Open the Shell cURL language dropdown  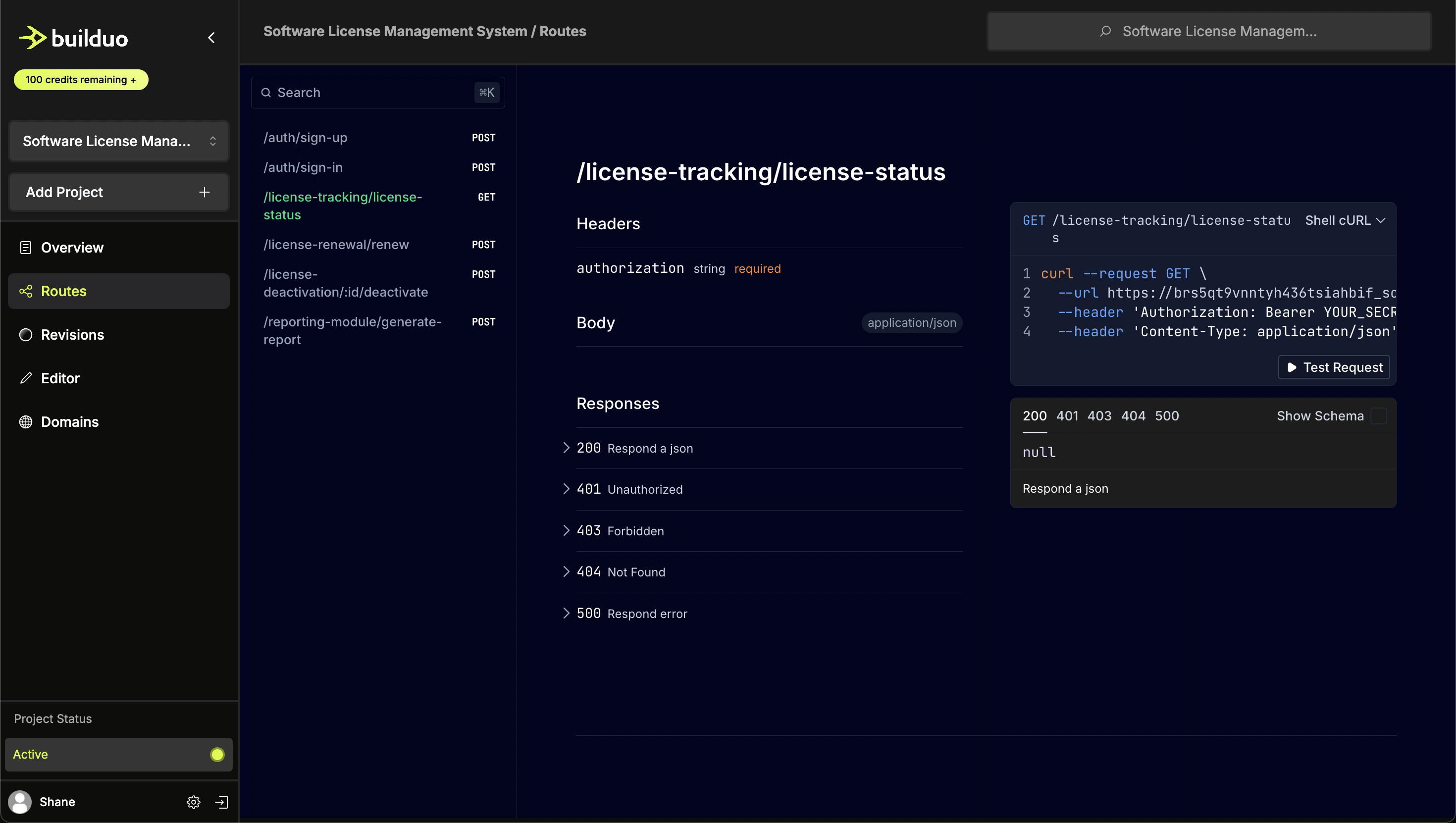(1345, 220)
